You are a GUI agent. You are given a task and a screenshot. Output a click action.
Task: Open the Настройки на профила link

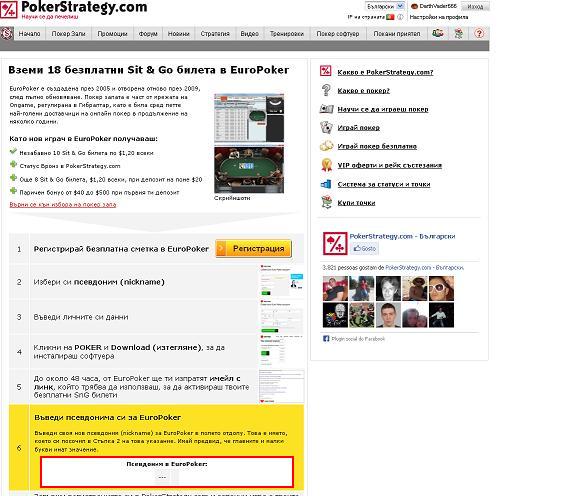439,17
